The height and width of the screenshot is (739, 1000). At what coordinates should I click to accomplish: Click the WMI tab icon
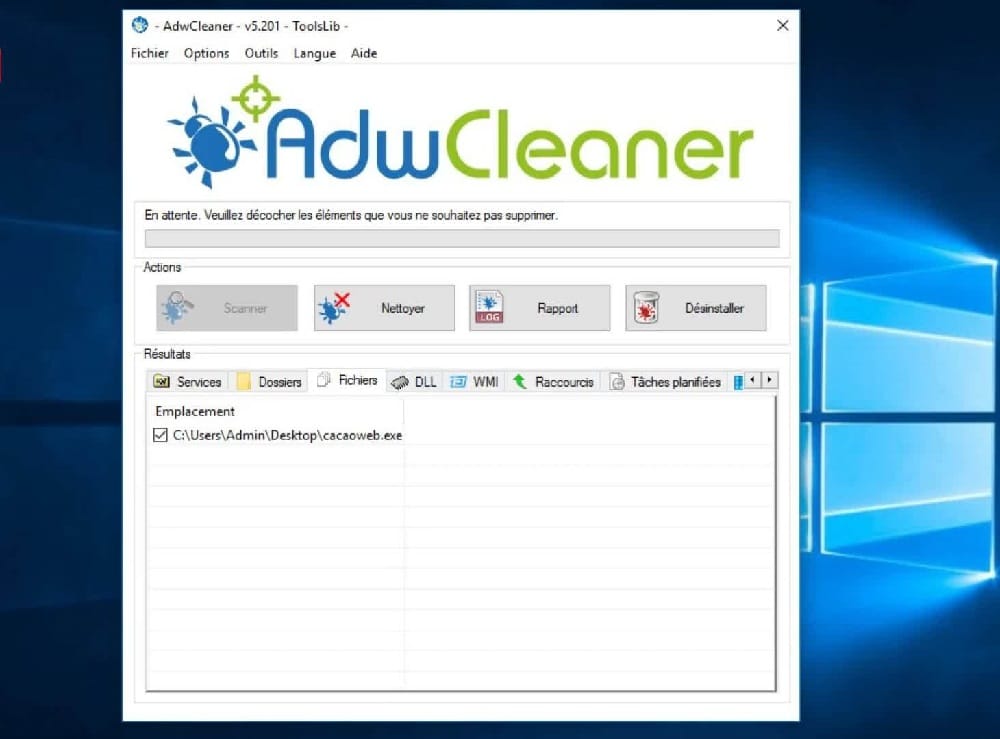[458, 381]
